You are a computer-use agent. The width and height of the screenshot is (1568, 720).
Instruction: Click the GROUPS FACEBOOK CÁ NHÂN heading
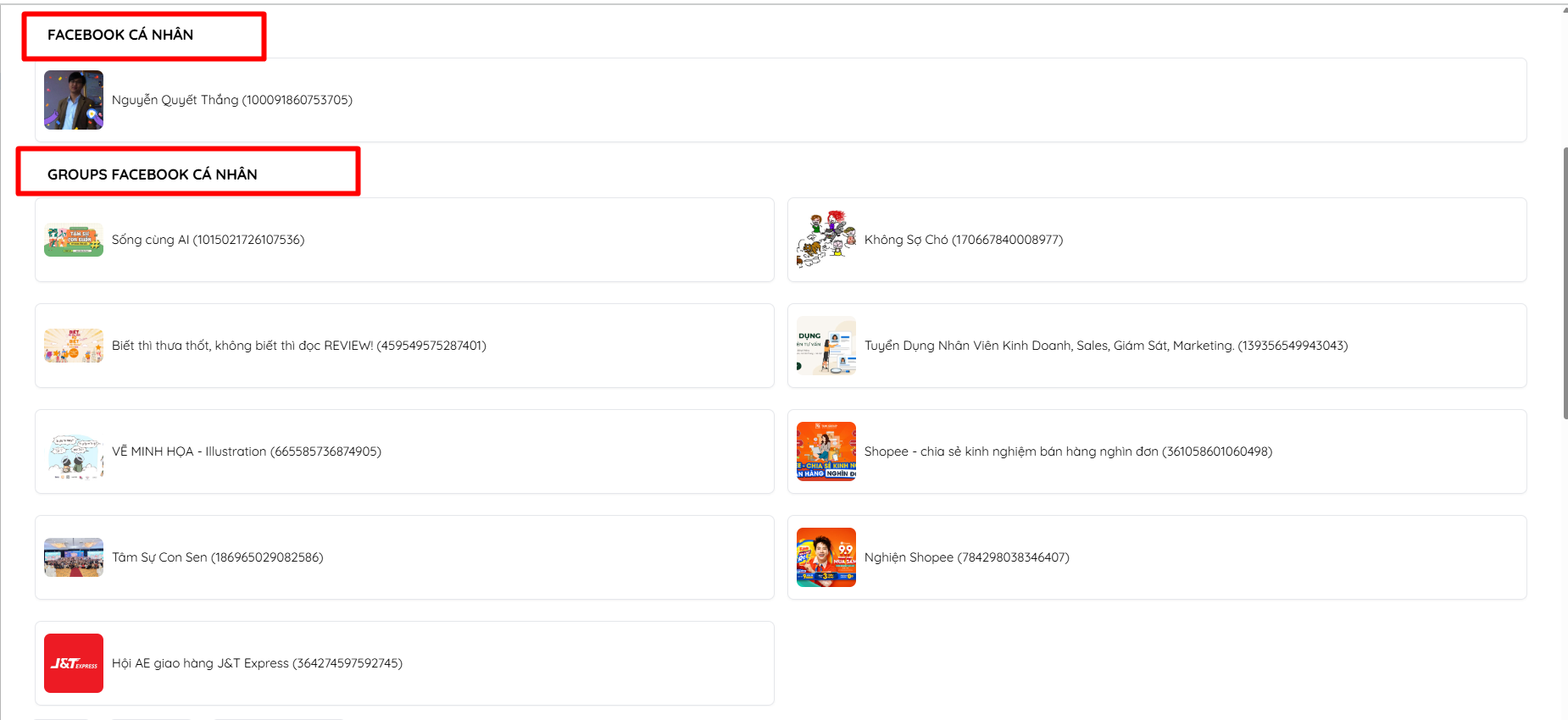[x=153, y=174]
